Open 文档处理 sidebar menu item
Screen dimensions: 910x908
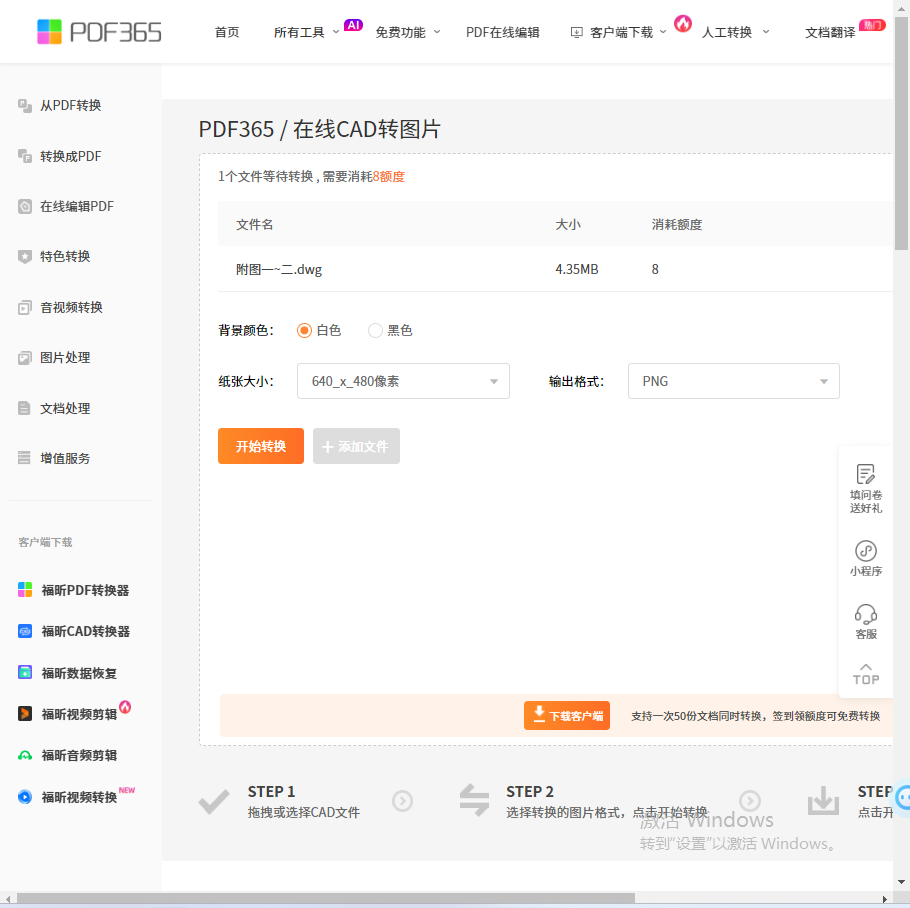[65, 408]
